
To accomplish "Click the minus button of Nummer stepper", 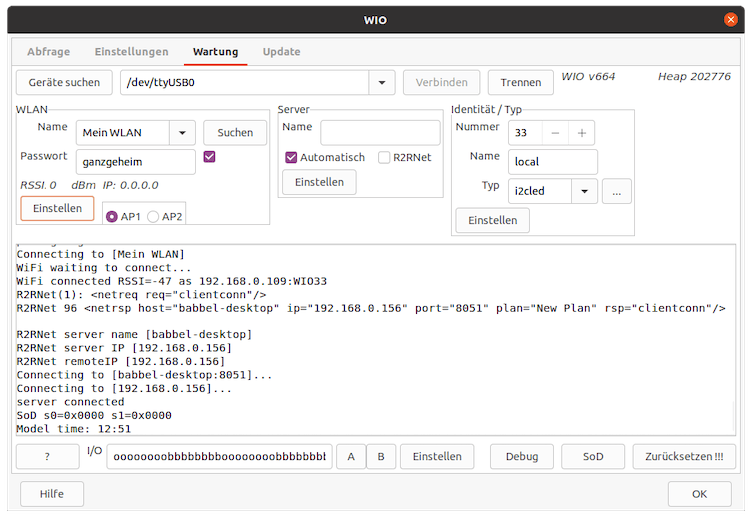I will click(555, 133).
